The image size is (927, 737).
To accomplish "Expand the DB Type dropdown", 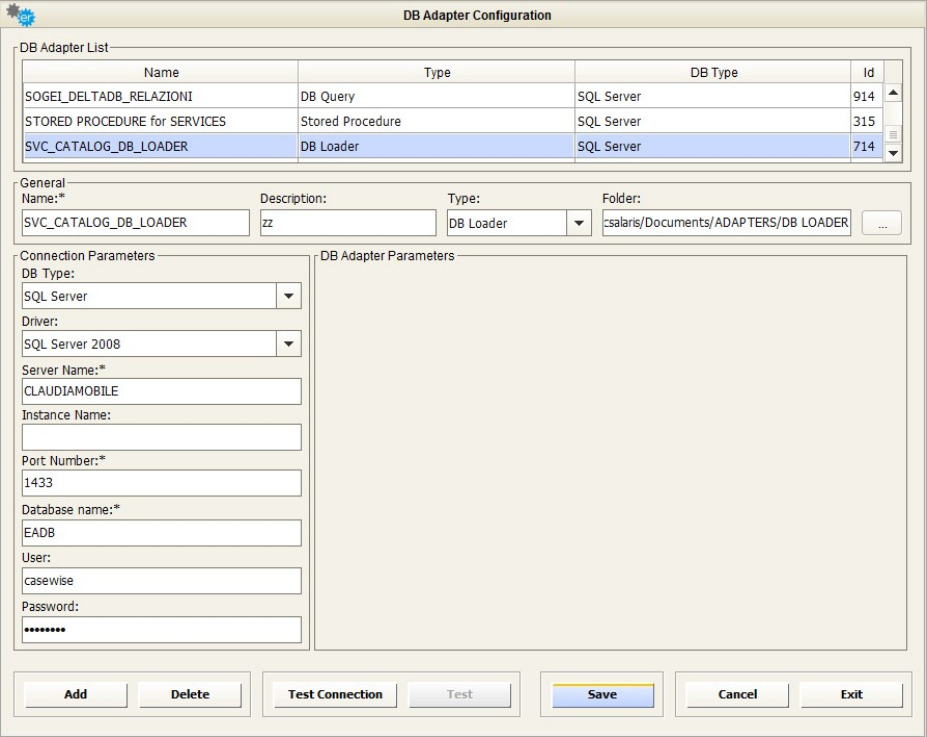I will pyautogui.click(x=288, y=296).
